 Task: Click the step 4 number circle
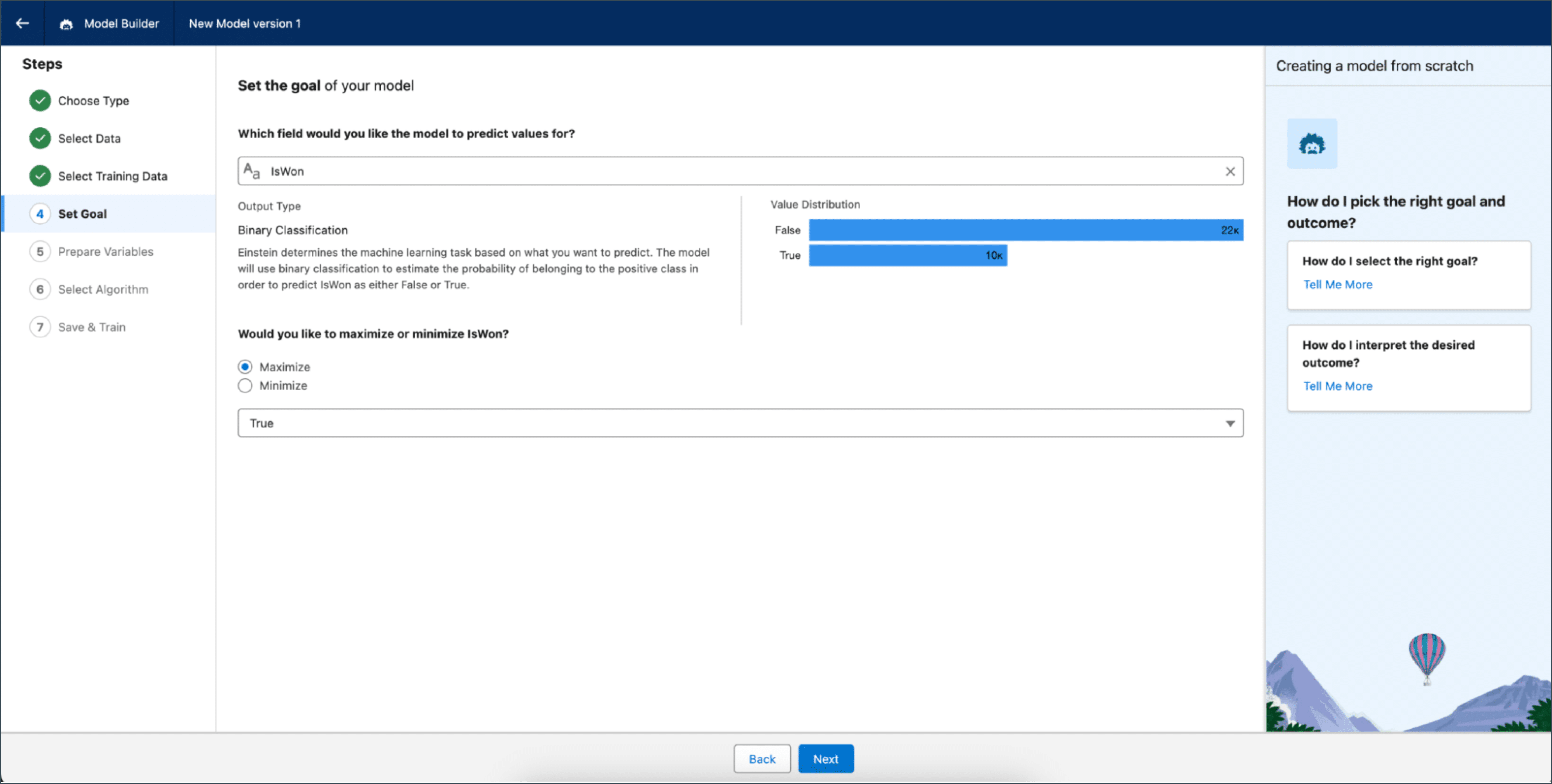pos(40,214)
